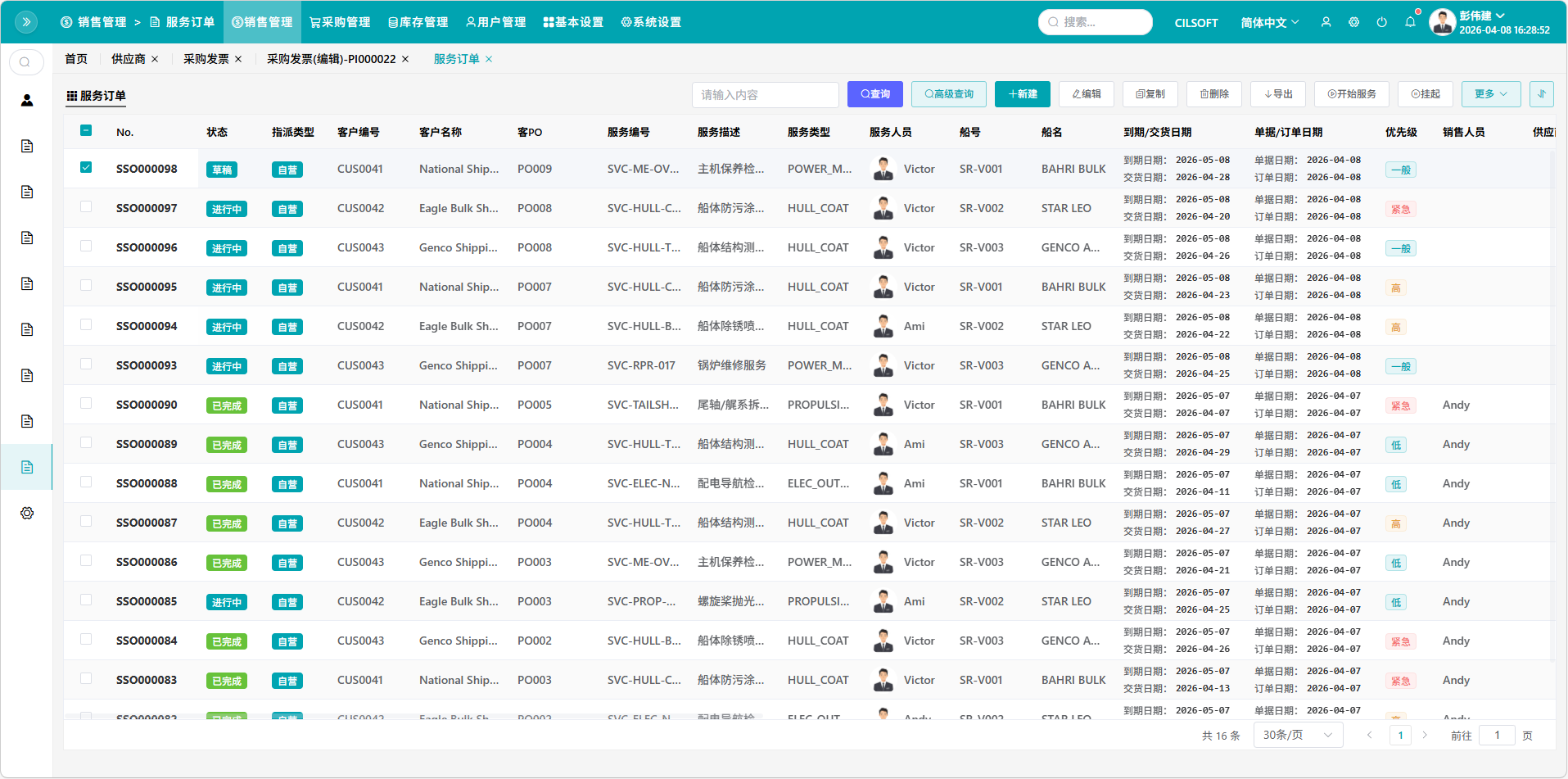Switch to the 供应商 tab

[x=129, y=59]
